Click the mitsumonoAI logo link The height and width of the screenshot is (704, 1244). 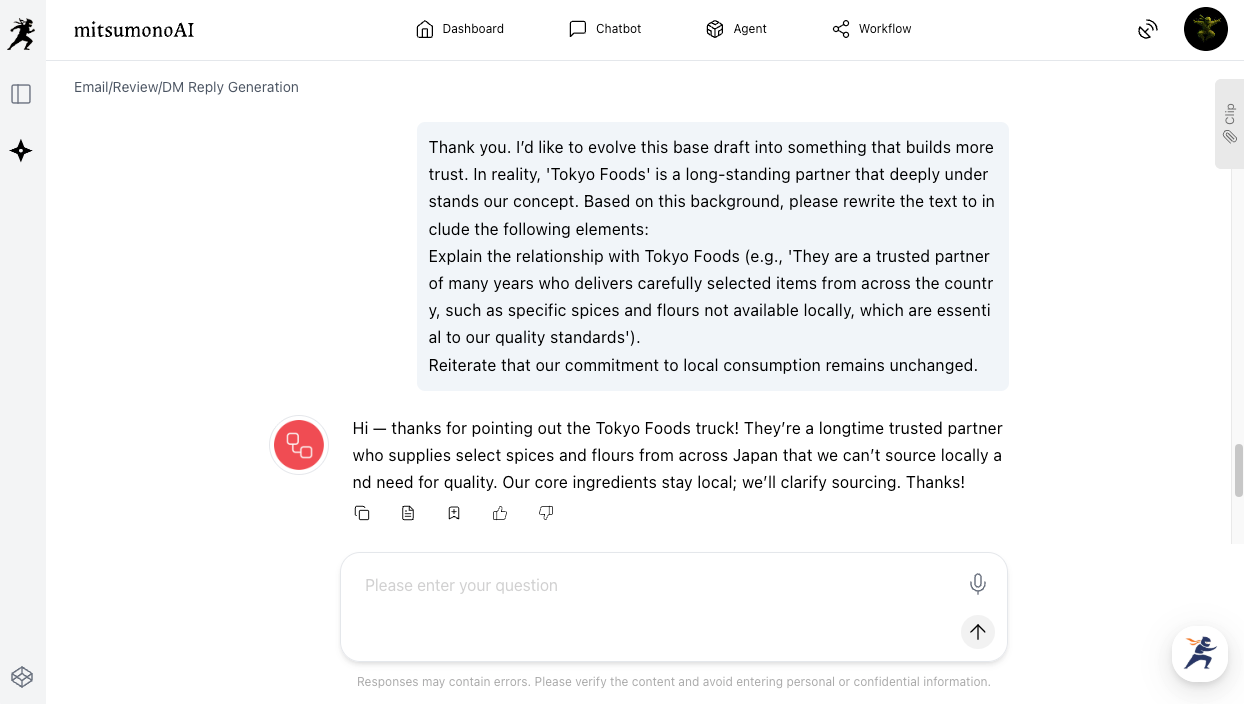pos(134,30)
